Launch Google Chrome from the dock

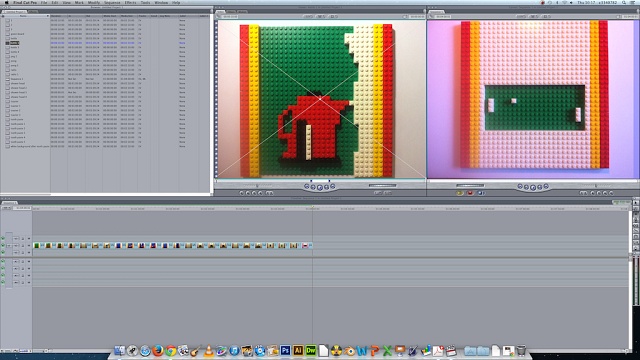click(x=171, y=351)
